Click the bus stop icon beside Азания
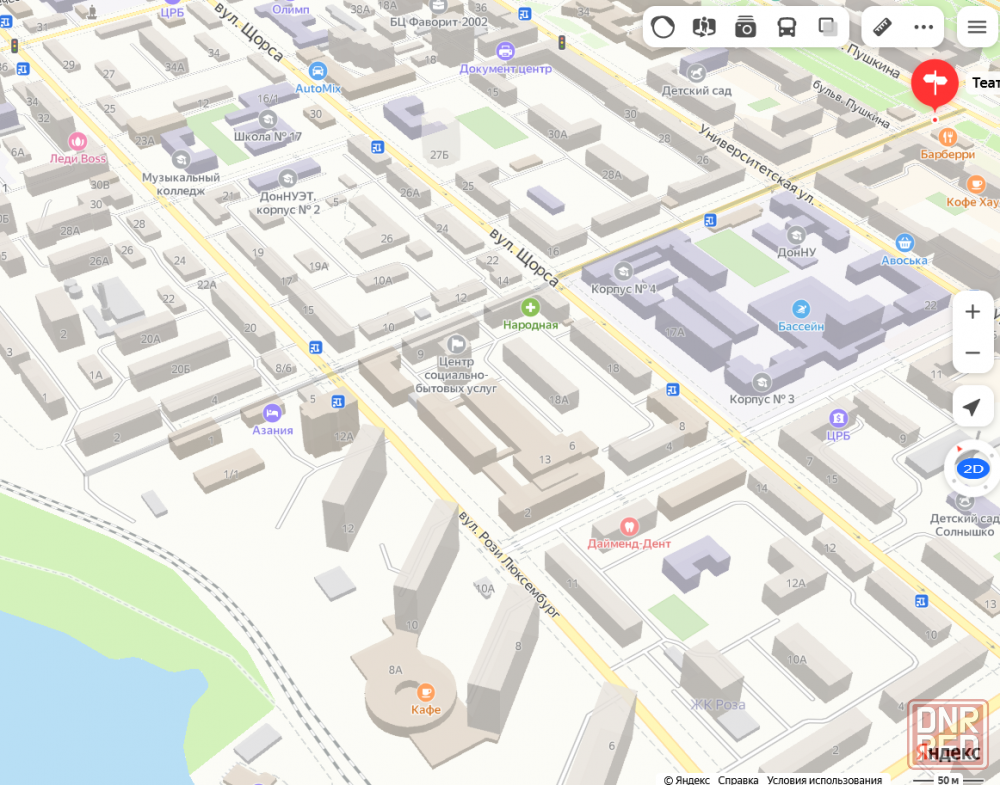This screenshot has height=785, width=1000. pos(338,402)
